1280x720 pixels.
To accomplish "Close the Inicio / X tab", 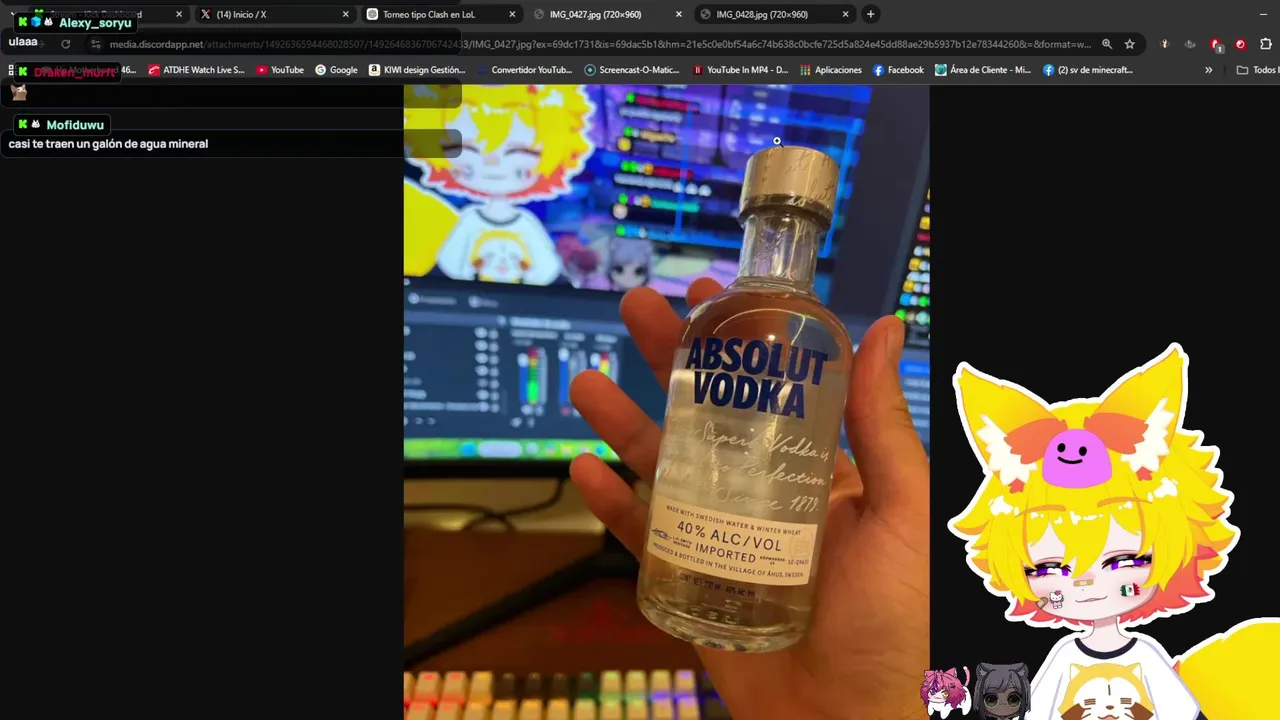I will click(x=346, y=14).
